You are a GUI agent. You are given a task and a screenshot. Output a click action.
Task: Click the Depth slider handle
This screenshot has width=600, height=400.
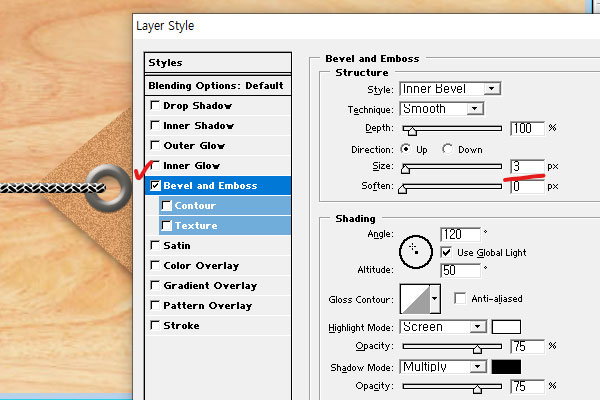(x=412, y=131)
